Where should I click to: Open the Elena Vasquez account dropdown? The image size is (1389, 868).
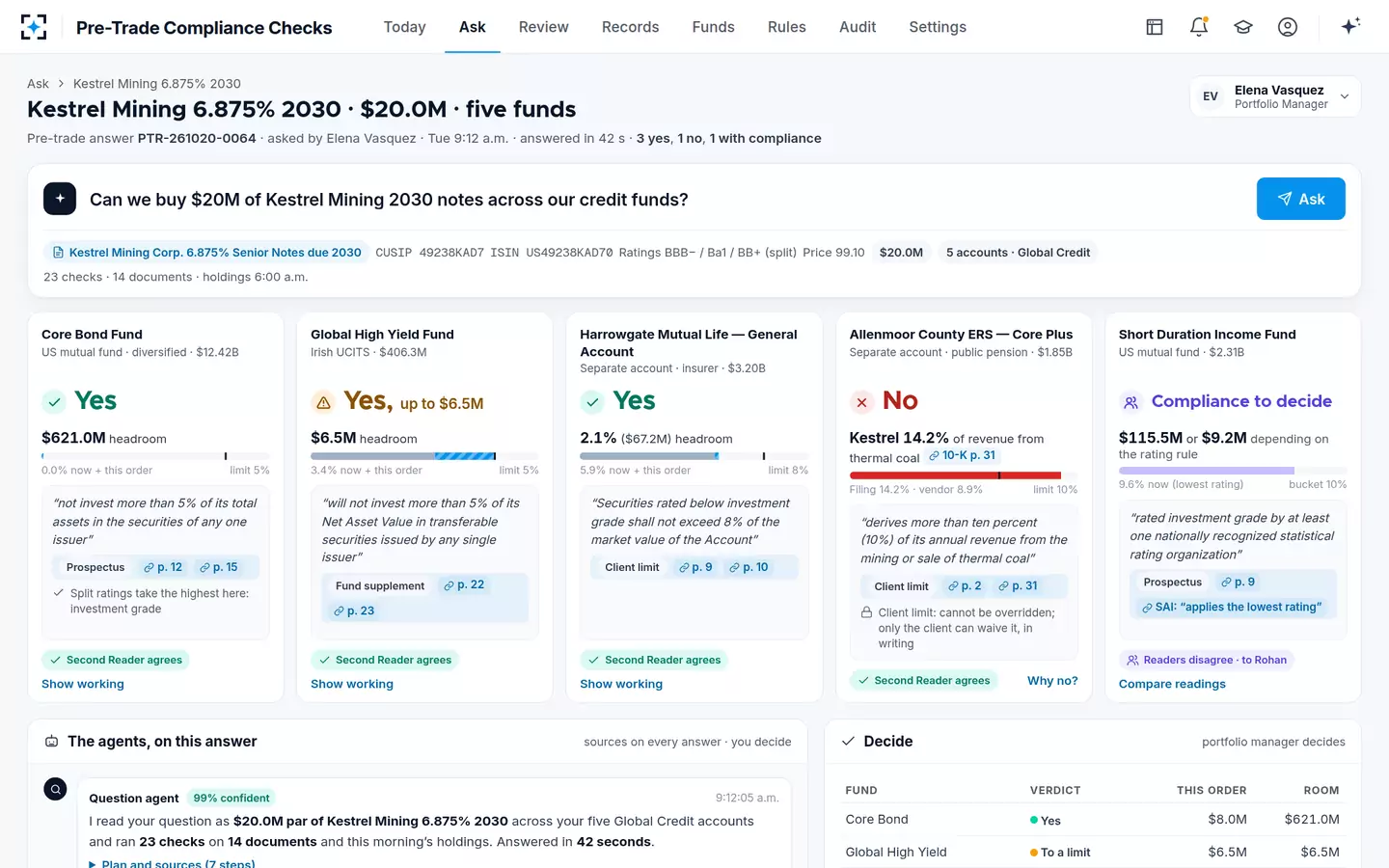[x=1275, y=96]
